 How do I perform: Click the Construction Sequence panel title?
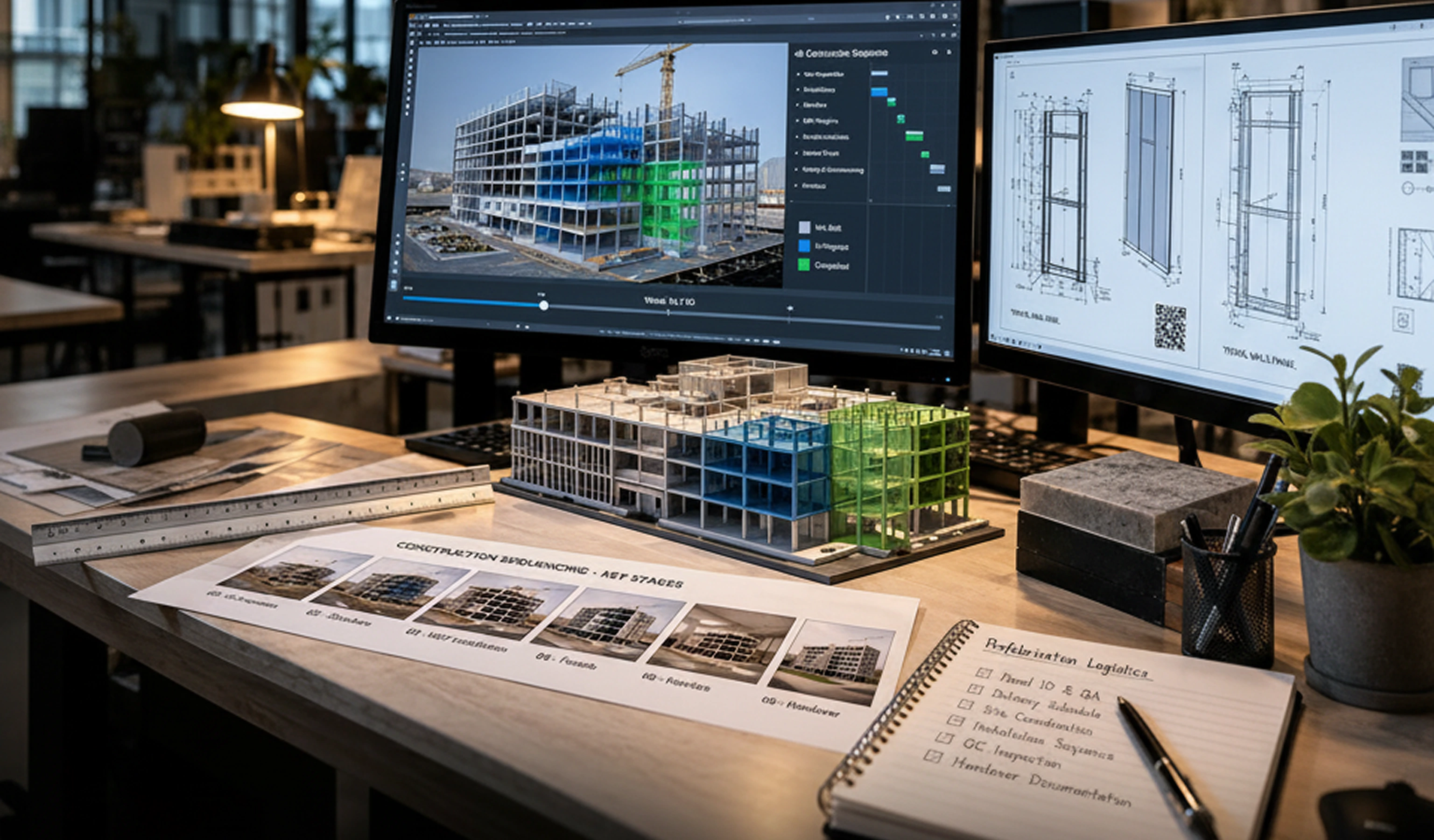[841, 53]
